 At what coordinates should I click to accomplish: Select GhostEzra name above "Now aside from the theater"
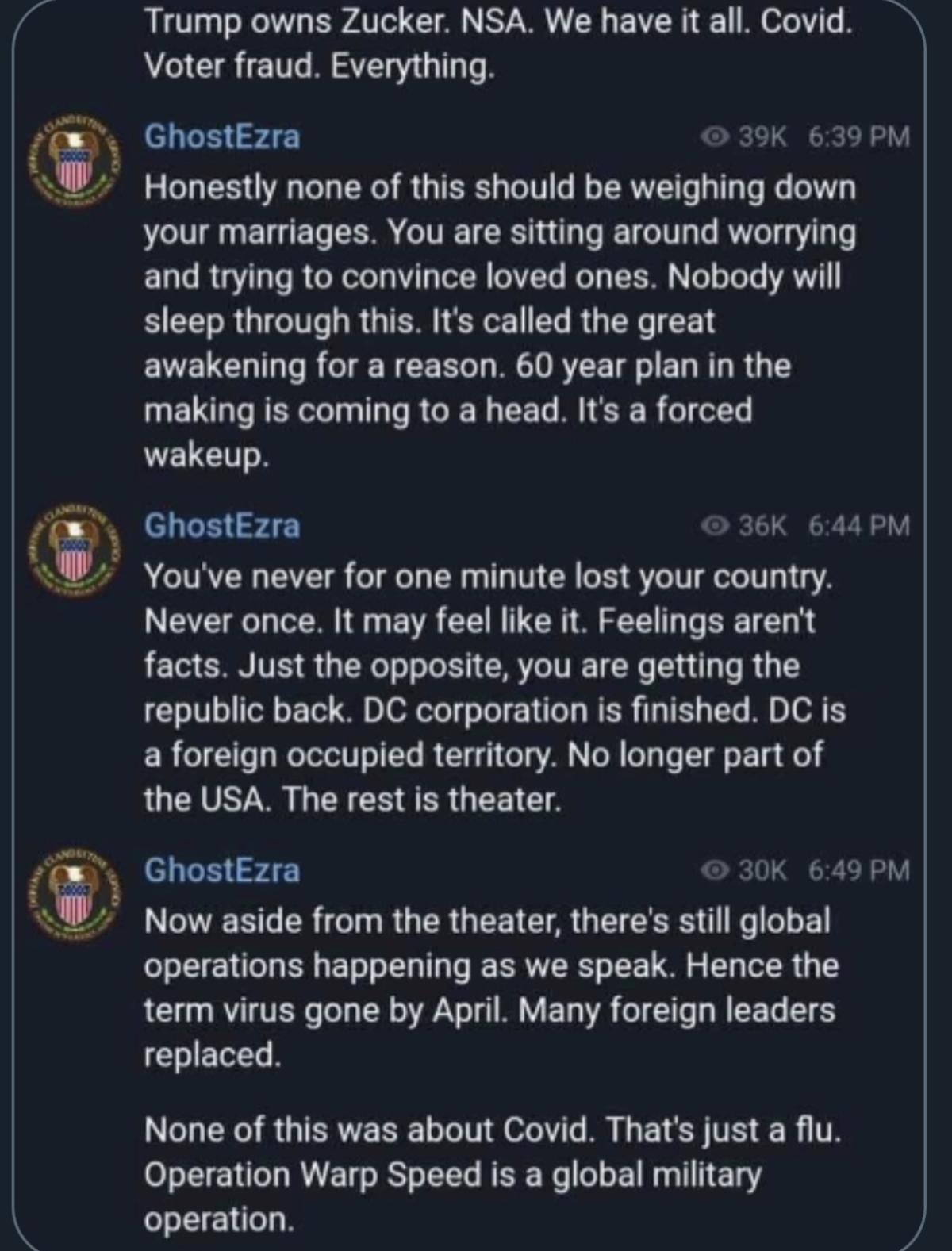(222, 870)
